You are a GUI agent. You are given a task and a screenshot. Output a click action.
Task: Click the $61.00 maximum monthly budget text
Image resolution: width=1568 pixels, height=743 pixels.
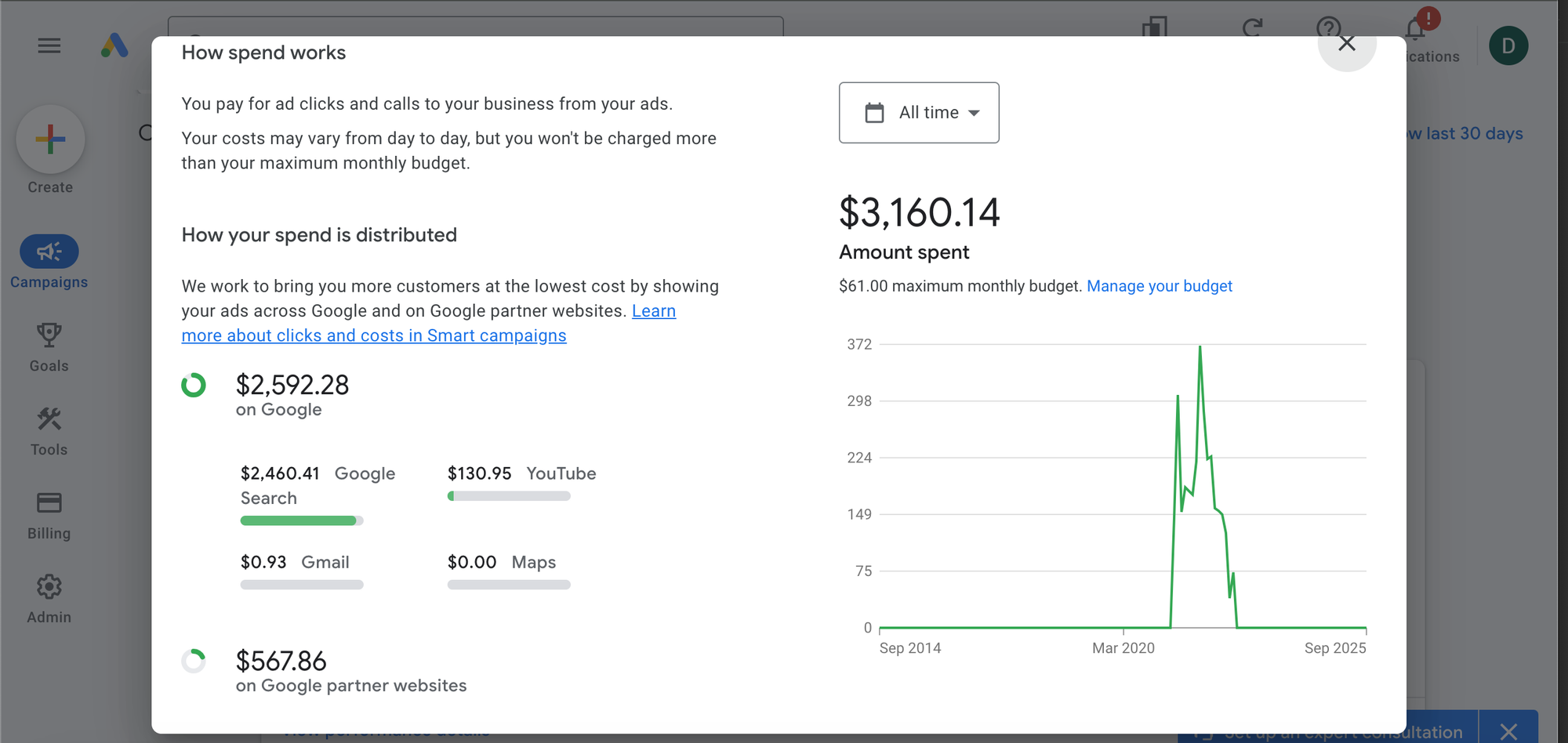(960, 286)
